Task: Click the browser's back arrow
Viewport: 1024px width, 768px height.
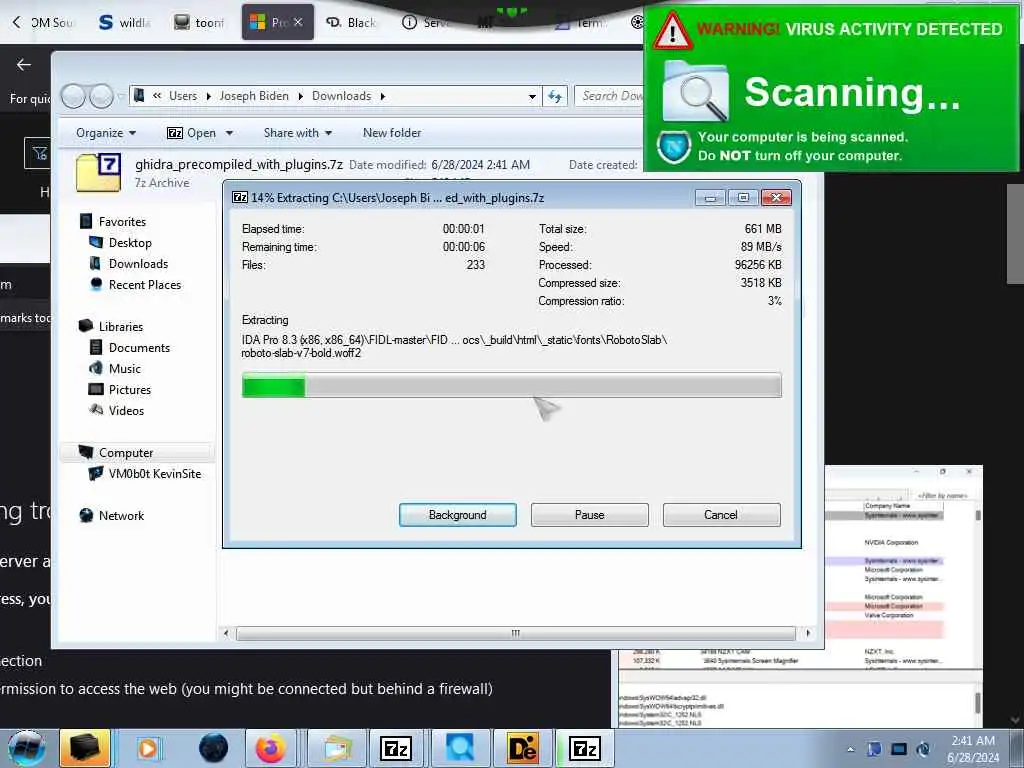Action: pos(24,65)
